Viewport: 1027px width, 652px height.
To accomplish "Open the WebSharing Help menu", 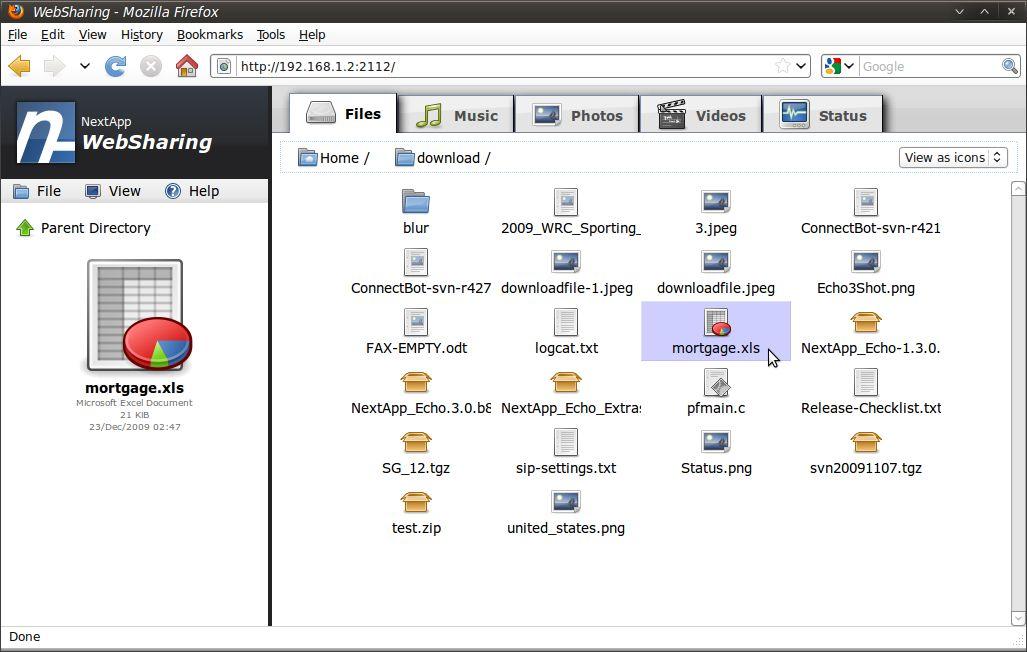I will (x=192, y=191).
